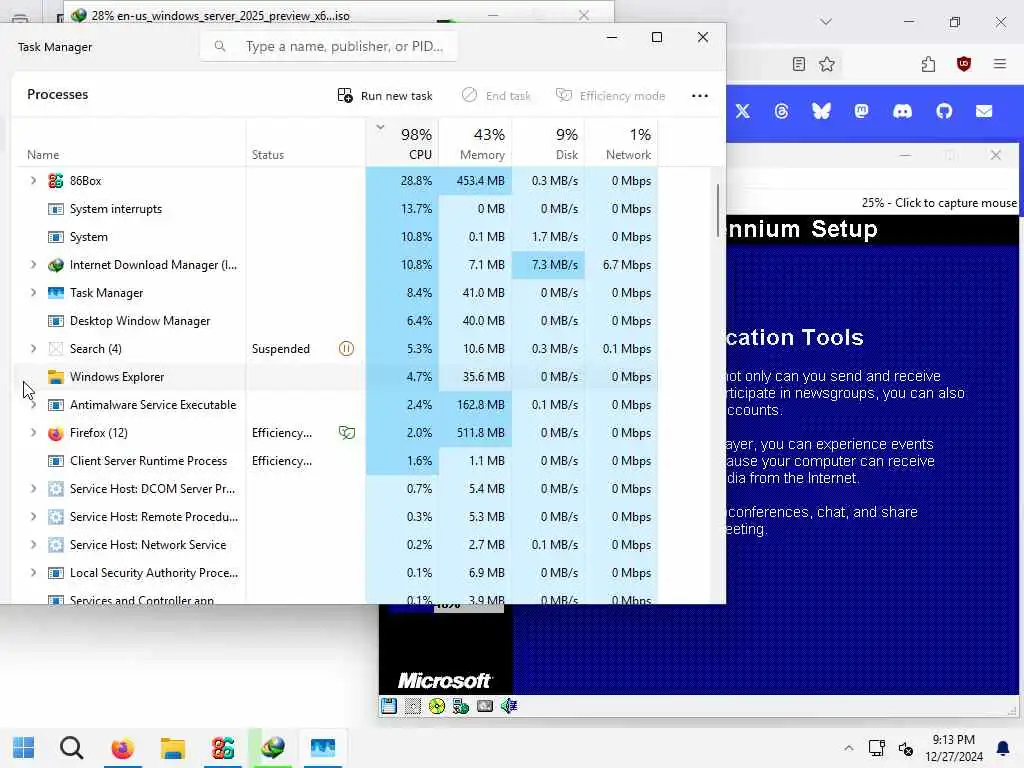The height and width of the screenshot is (768, 1024).
Task: Open the Firefox extensions puzzle icon
Action: [x=928, y=64]
